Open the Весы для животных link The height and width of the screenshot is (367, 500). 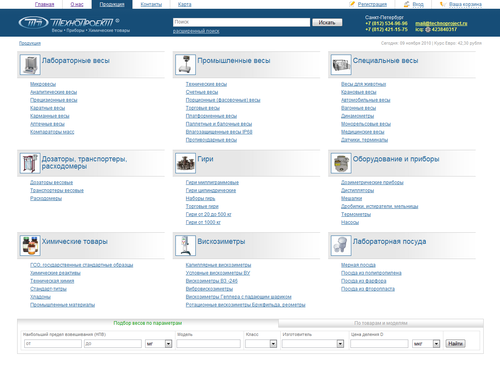(x=363, y=84)
